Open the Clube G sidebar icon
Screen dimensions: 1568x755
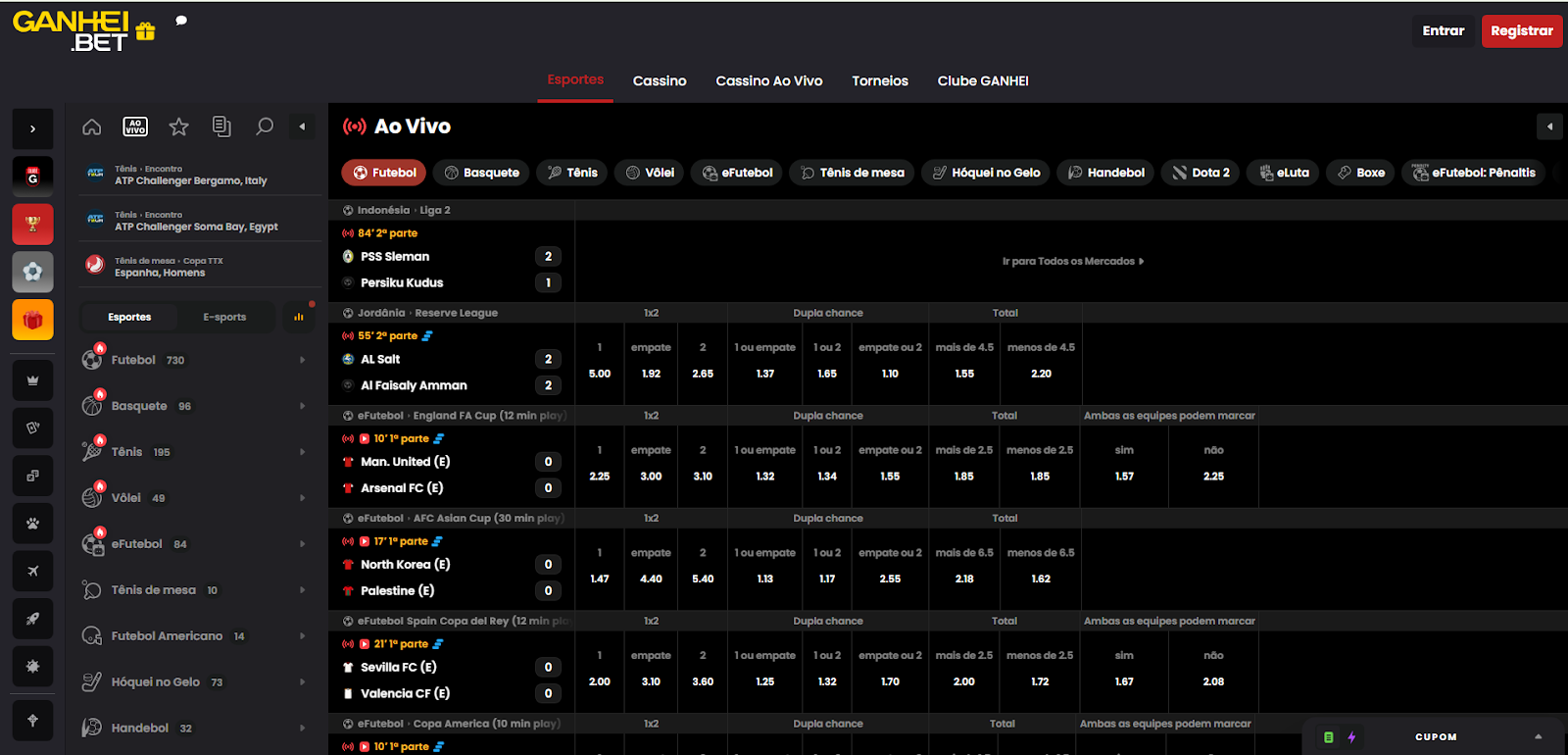coord(32,176)
